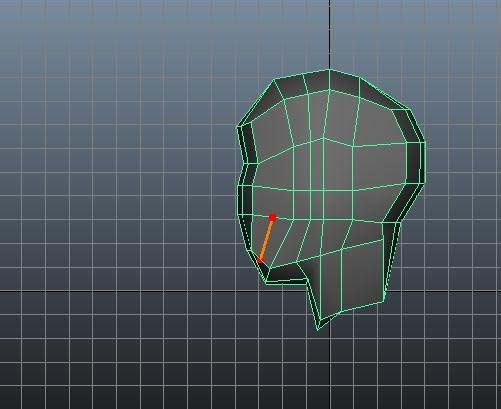
Task: Click the central skull vertex where edges converge
Action: coord(323,138)
